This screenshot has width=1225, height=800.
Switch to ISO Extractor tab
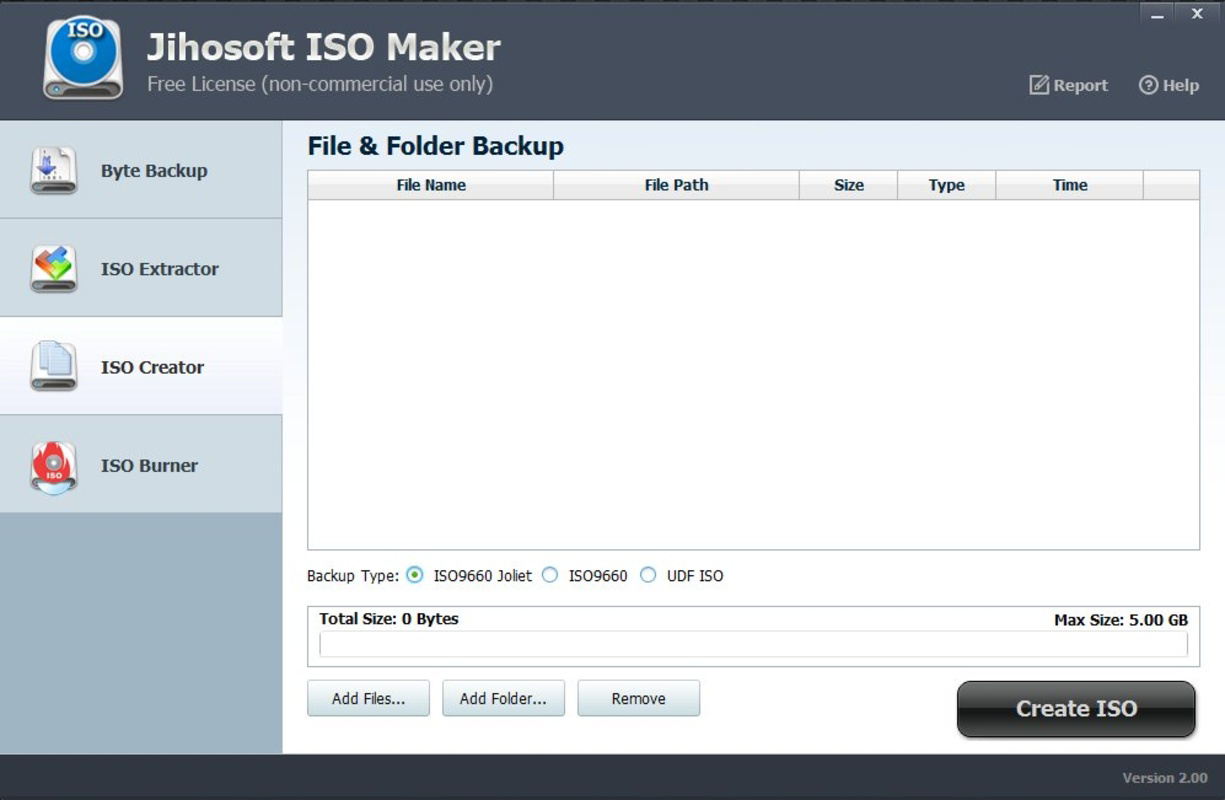click(141, 268)
